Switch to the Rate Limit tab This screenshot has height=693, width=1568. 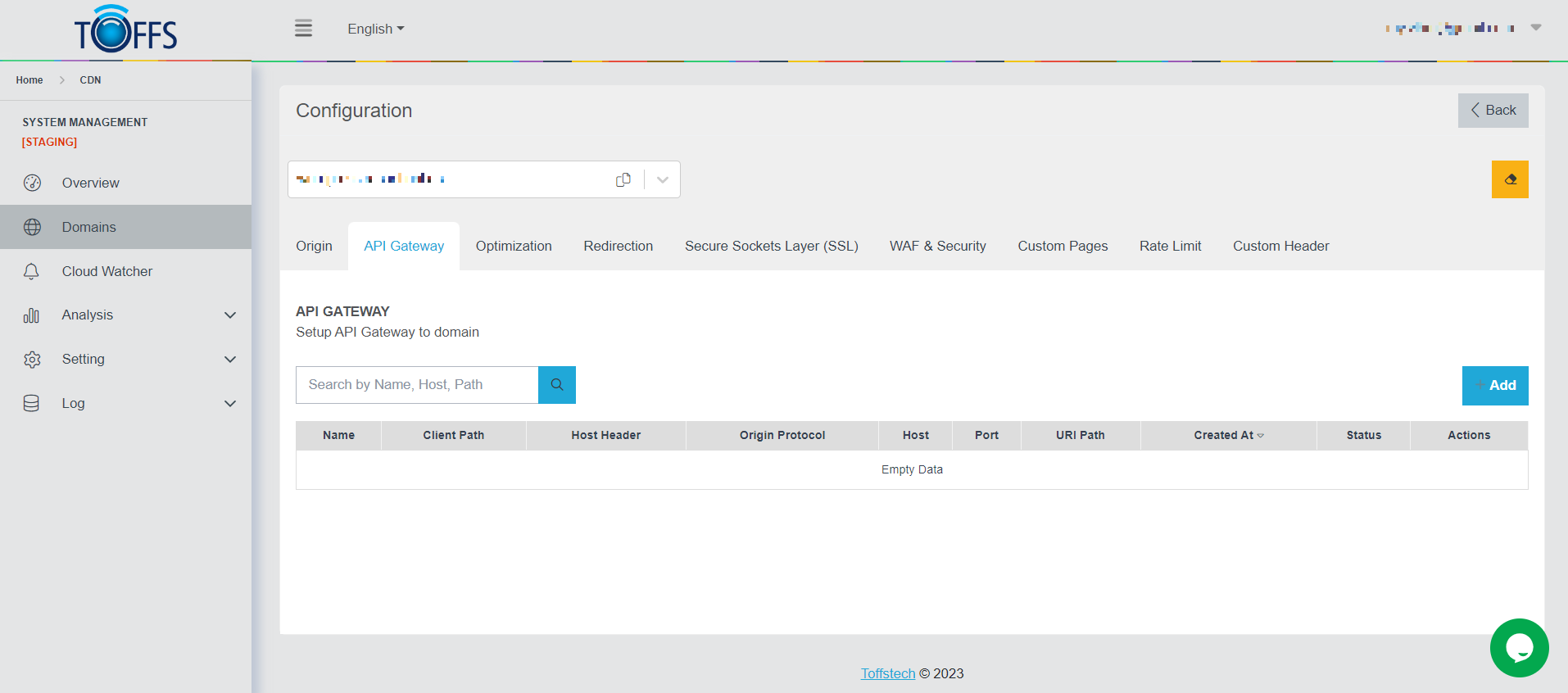coord(1170,247)
